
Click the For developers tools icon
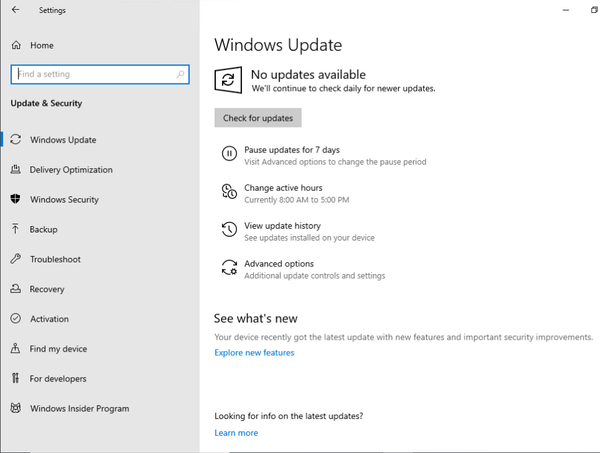[x=15, y=378]
